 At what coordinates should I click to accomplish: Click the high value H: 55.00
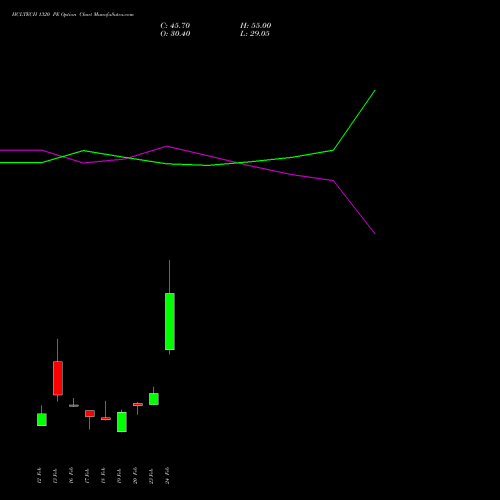point(255,26)
